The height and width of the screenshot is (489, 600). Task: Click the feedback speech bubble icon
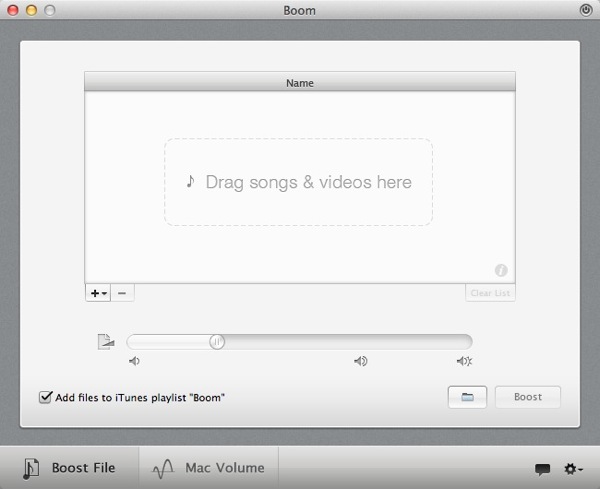point(542,469)
